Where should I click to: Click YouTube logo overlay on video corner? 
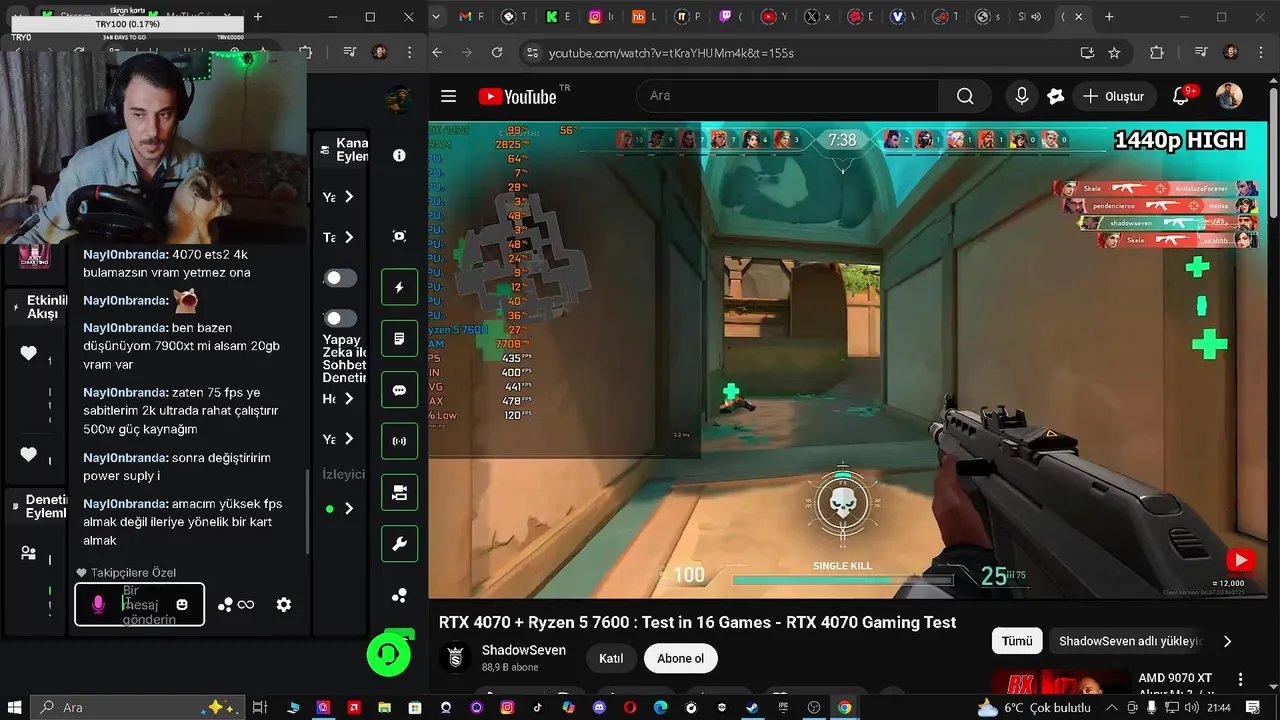point(1240,561)
